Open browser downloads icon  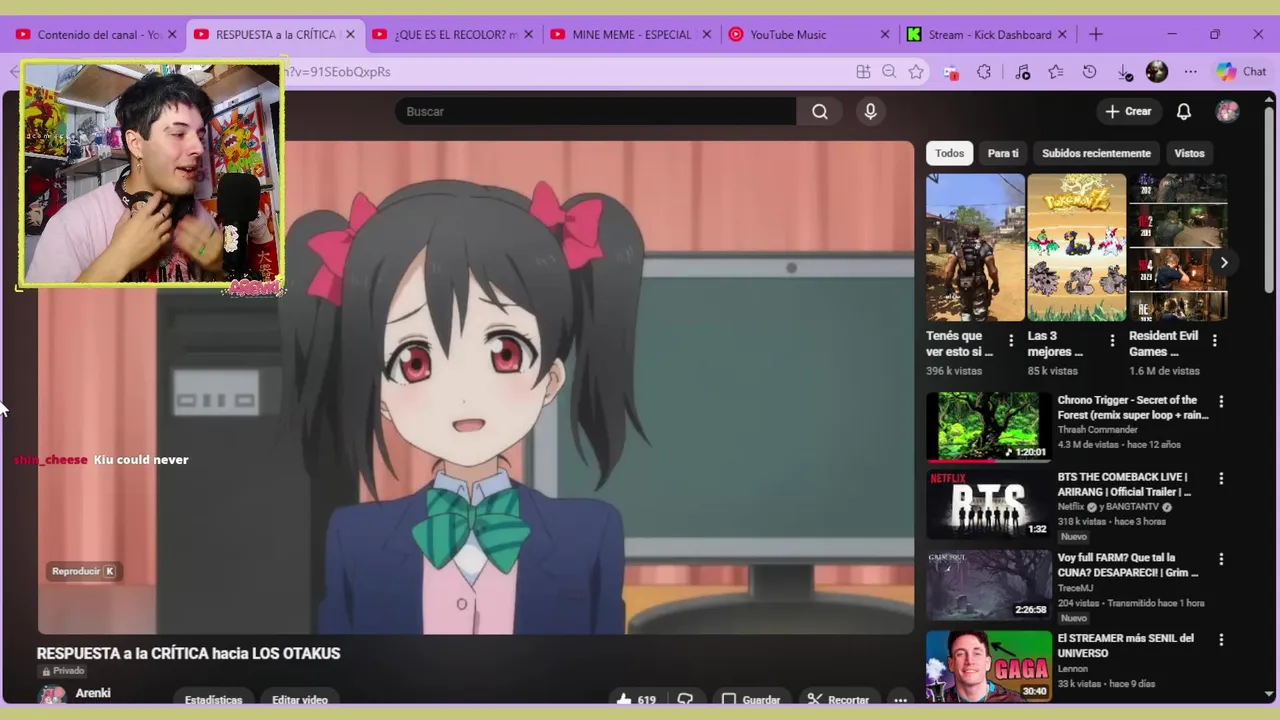(x=1124, y=72)
